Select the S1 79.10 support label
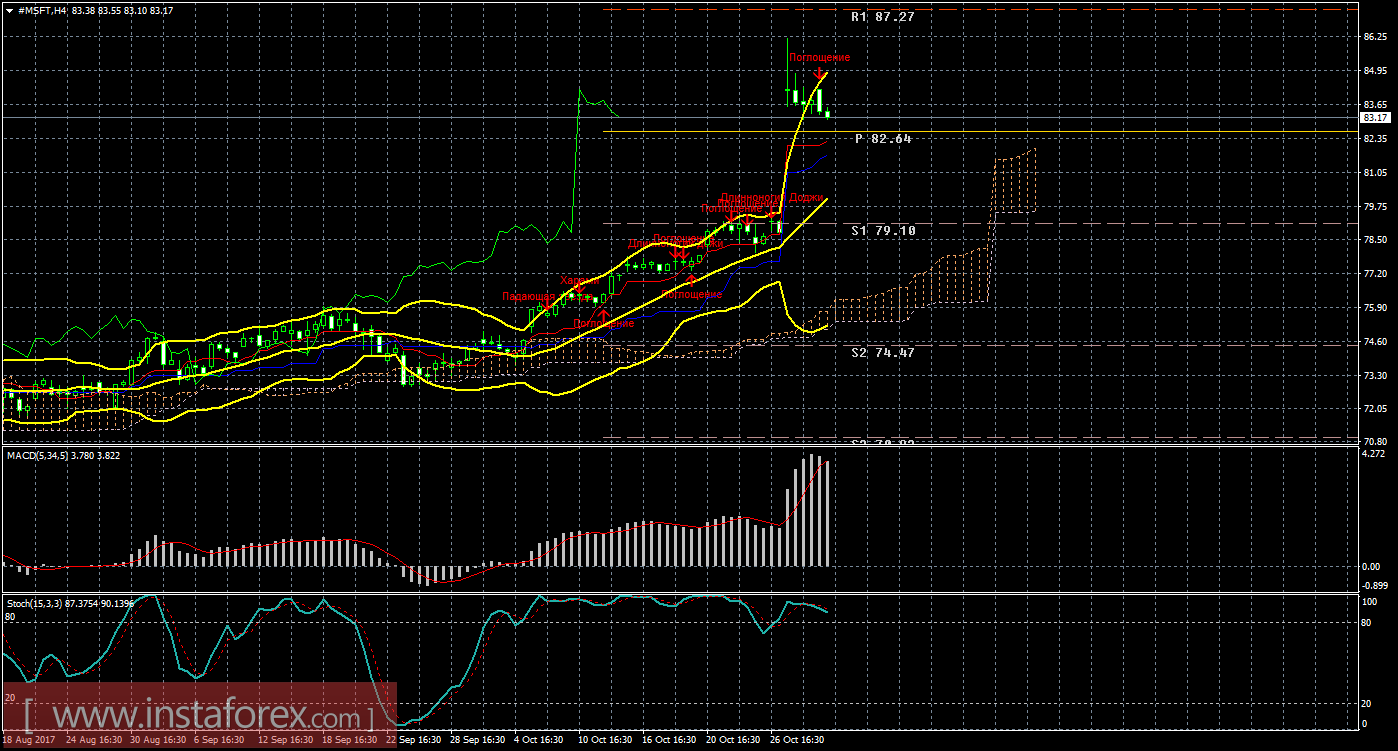This screenshot has height=751, width=1398. pyautogui.click(x=882, y=230)
